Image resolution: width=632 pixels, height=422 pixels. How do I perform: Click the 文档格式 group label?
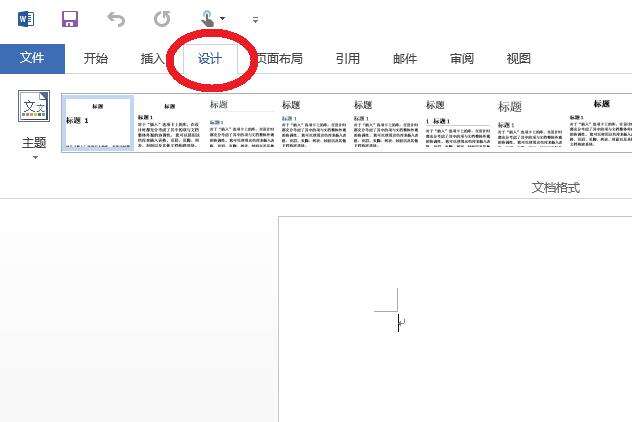(x=555, y=187)
